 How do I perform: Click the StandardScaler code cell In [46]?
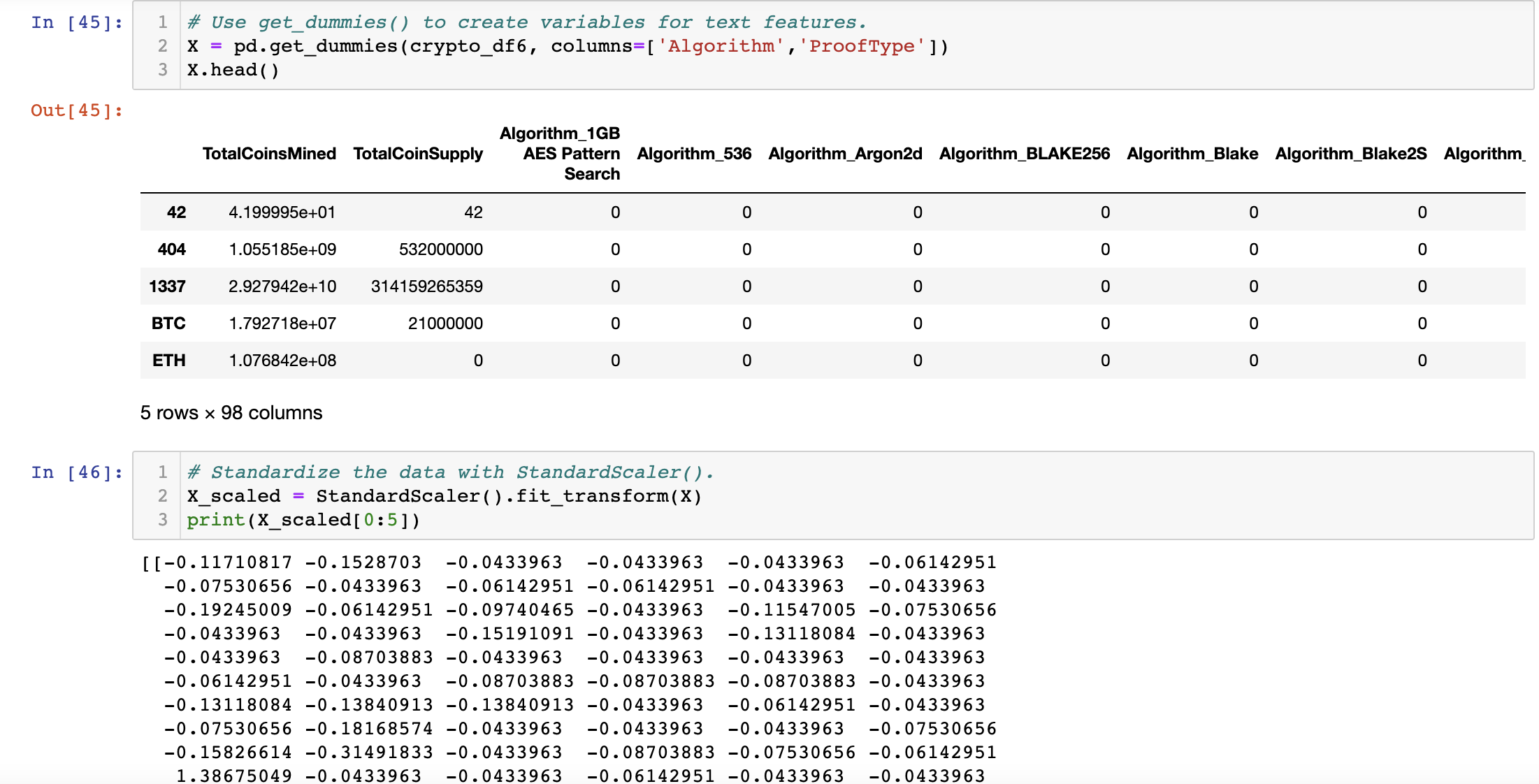pyautogui.click(x=833, y=495)
